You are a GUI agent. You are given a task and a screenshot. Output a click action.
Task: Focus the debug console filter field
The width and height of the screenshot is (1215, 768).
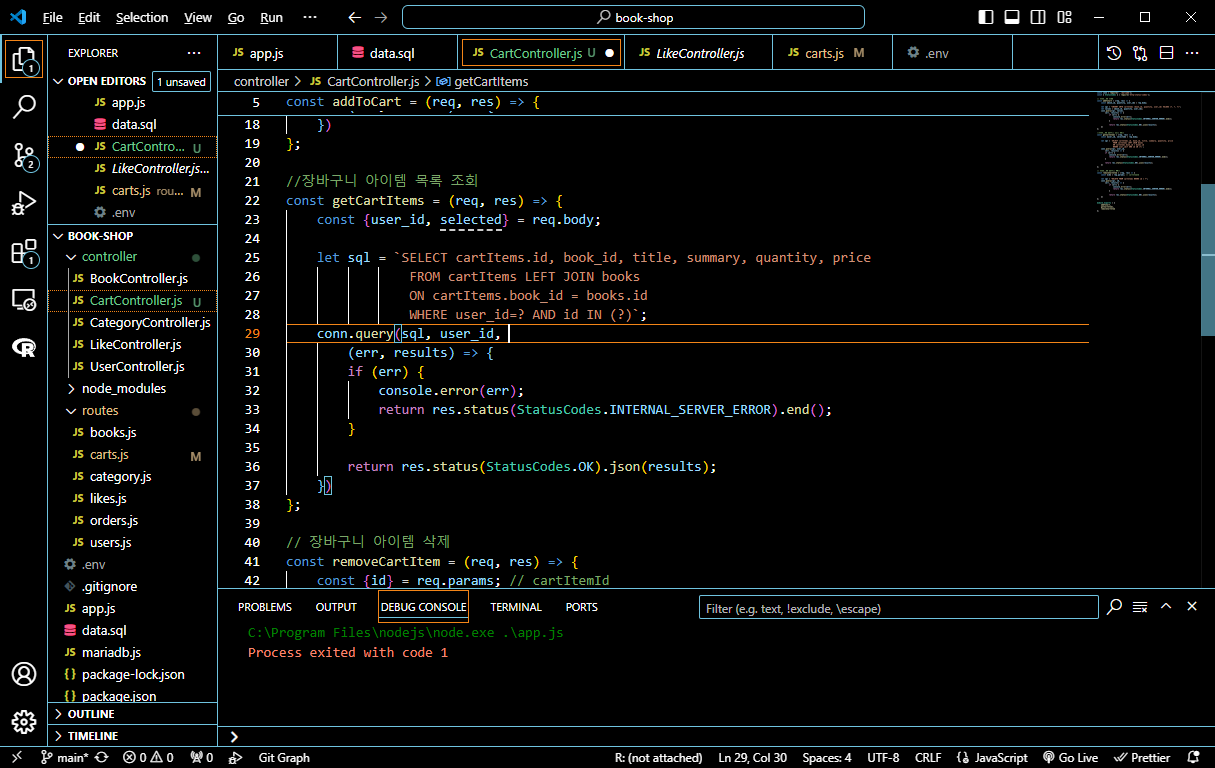[897, 608]
